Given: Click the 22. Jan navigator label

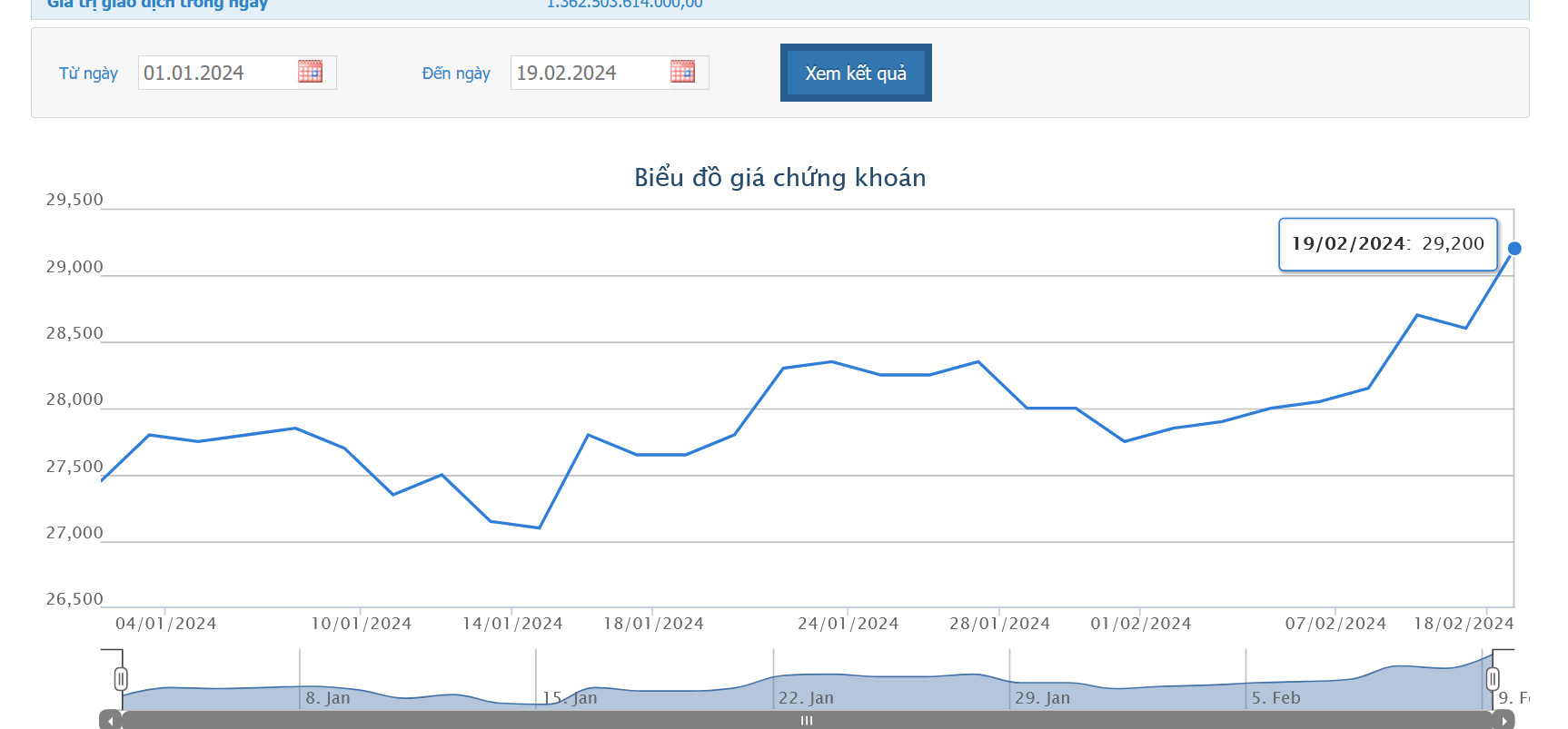Looking at the screenshot, I should (x=806, y=698).
